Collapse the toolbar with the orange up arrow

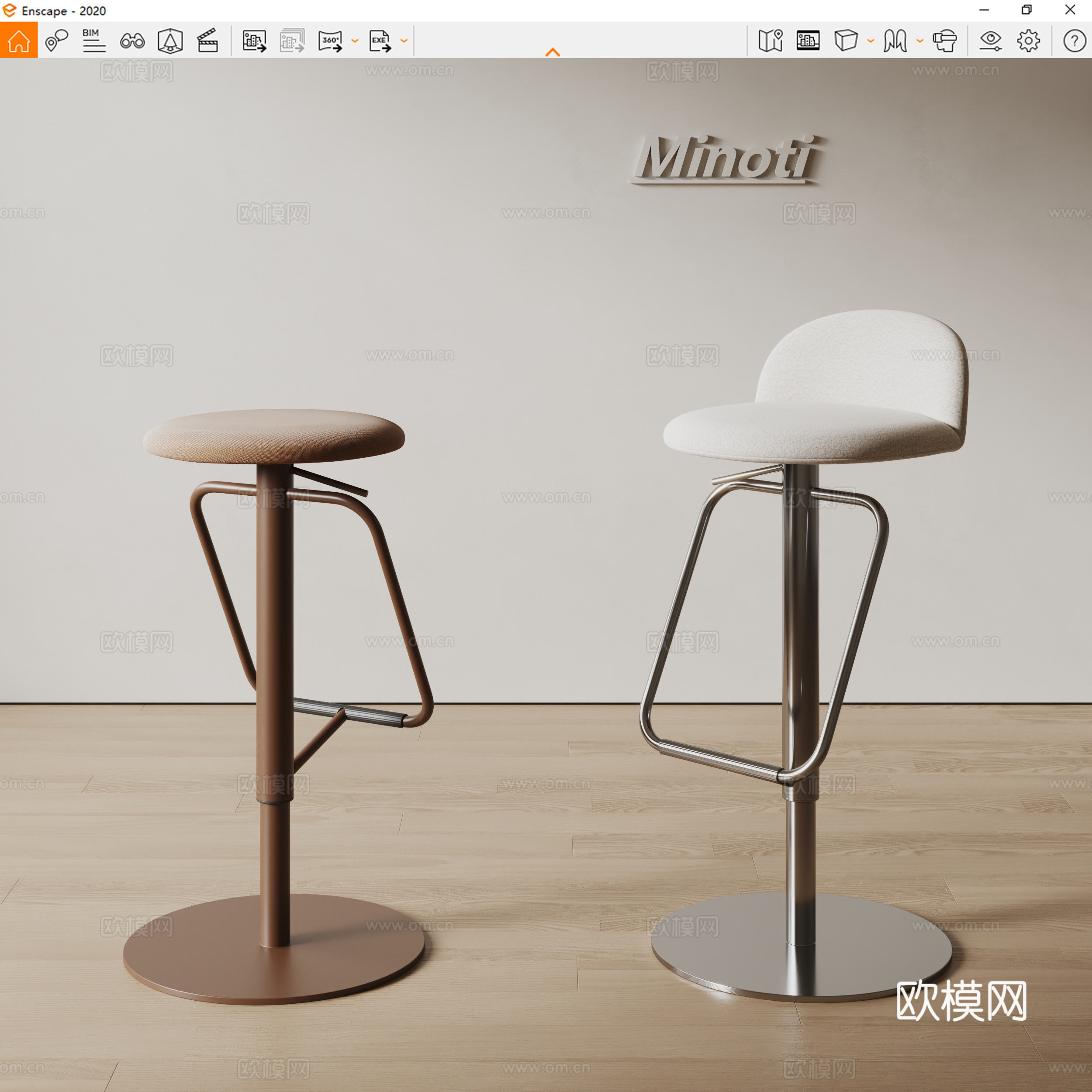pyautogui.click(x=553, y=52)
